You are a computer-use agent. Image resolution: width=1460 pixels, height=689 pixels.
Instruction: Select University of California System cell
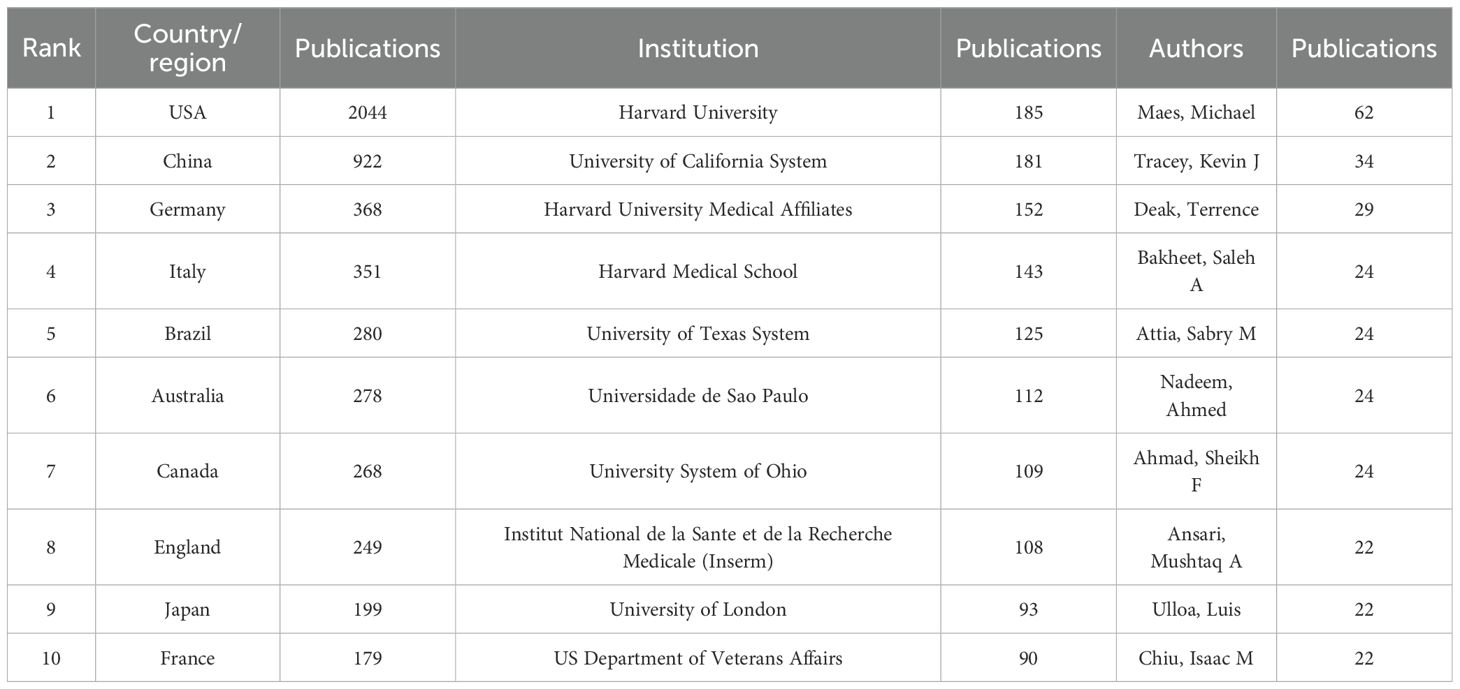(x=698, y=161)
